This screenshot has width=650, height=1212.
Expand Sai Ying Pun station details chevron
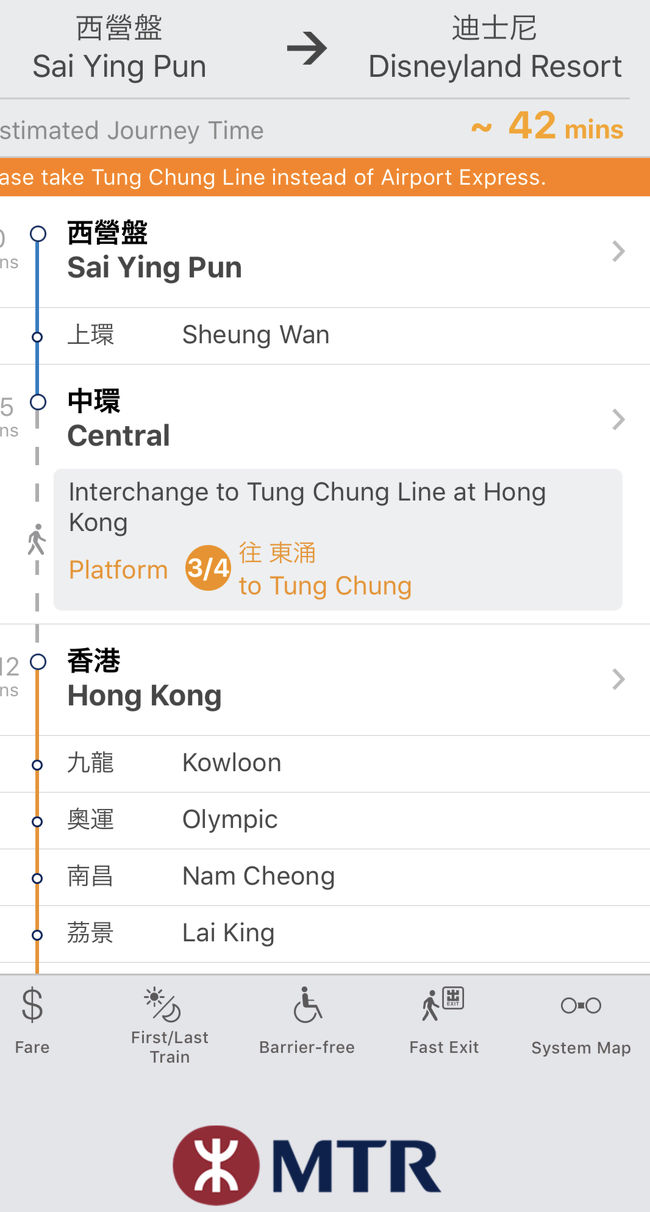coord(618,252)
